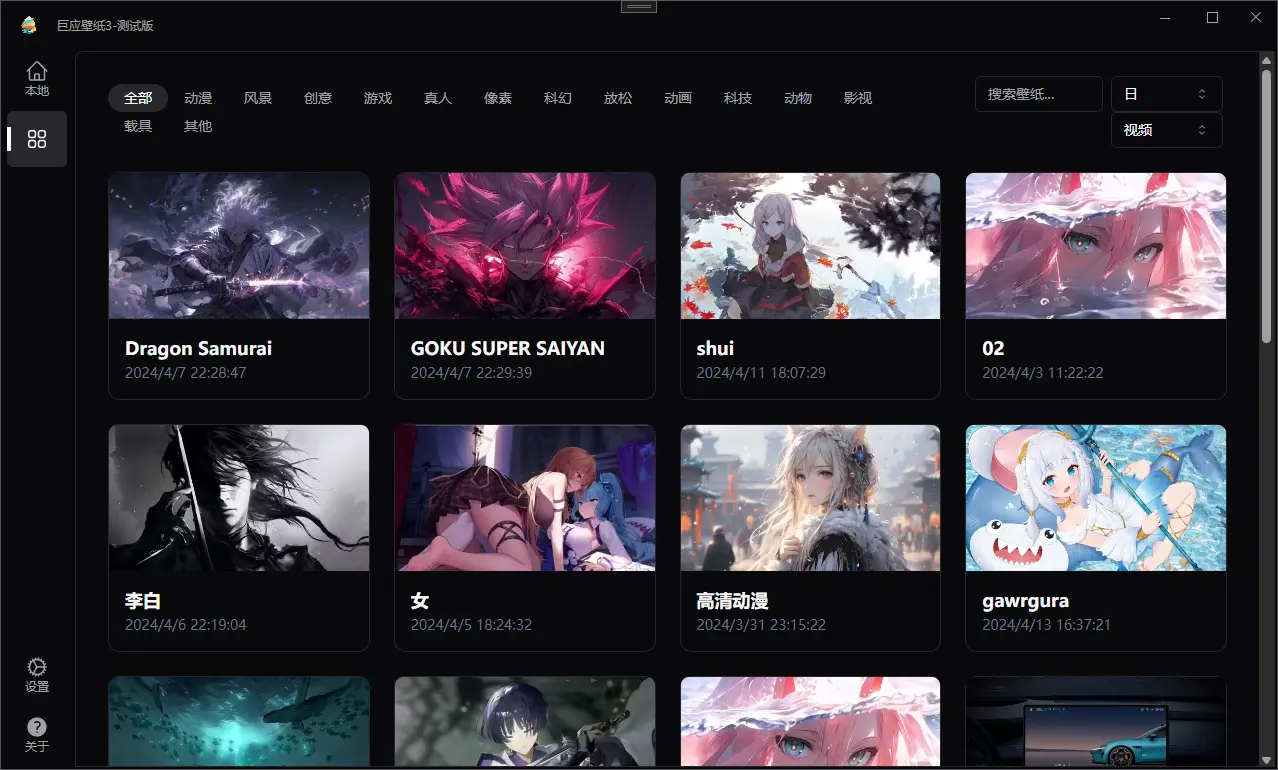Filter by the 放松 category
The width and height of the screenshot is (1278, 770).
tap(618, 98)
